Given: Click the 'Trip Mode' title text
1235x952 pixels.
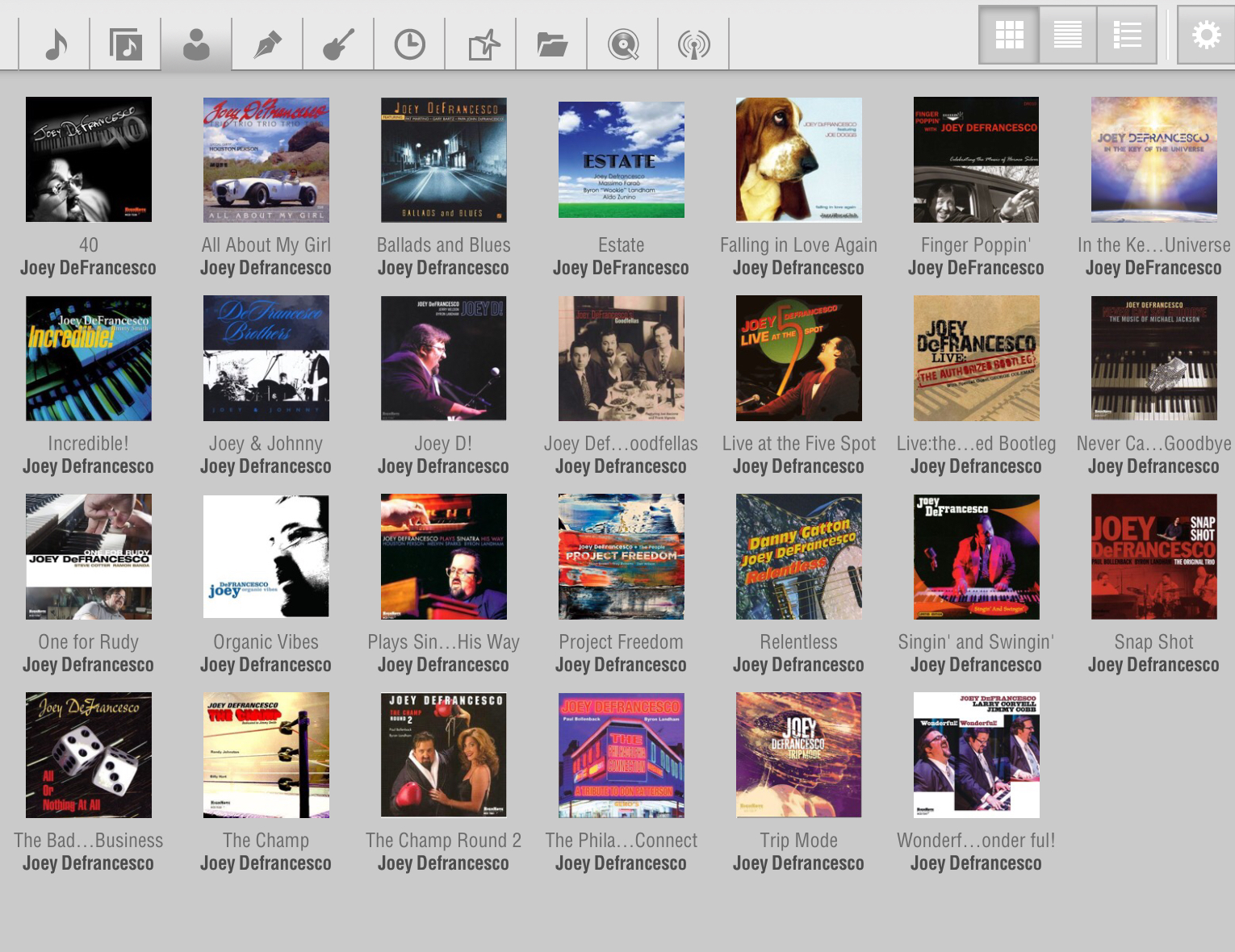Looking at the screenshot, I should (x=799, y=840).
